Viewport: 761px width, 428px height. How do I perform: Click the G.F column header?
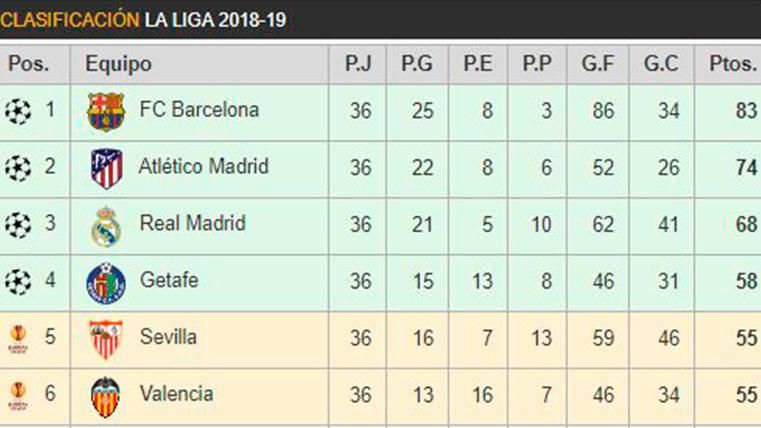(598, 64)
